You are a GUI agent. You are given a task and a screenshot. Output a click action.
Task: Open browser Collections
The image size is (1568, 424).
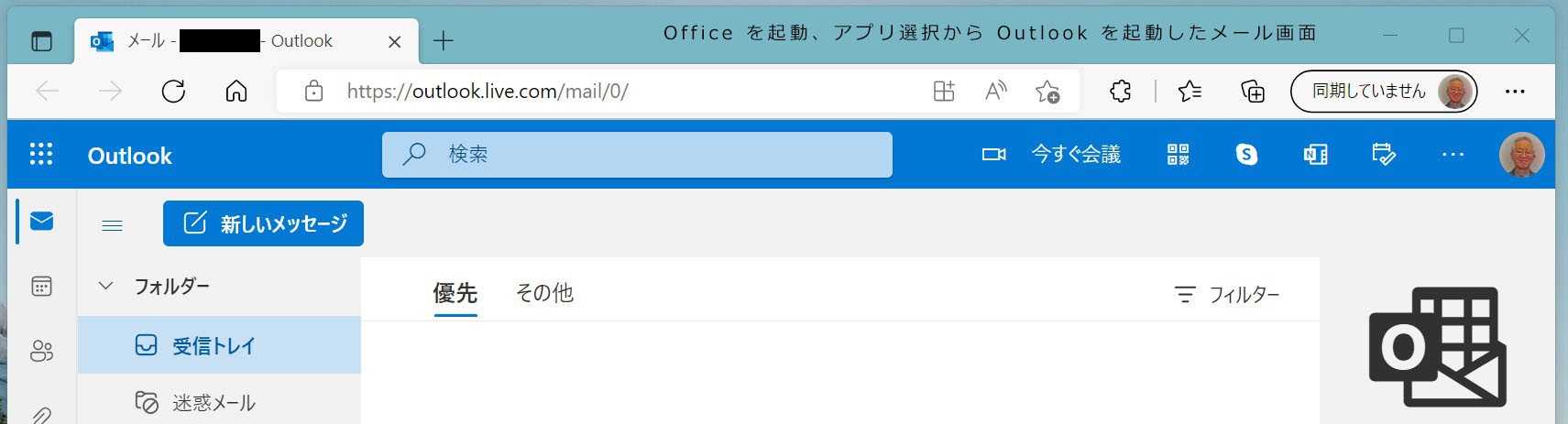pyautogui.click(x=1253, y=91)
